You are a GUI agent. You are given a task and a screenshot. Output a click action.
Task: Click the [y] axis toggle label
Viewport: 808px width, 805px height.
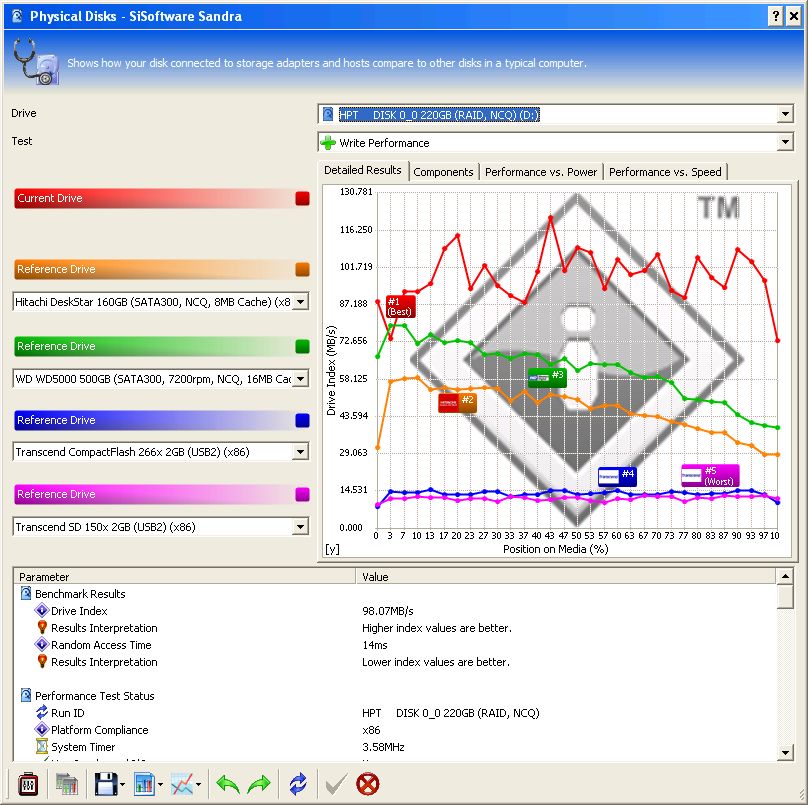332,549
